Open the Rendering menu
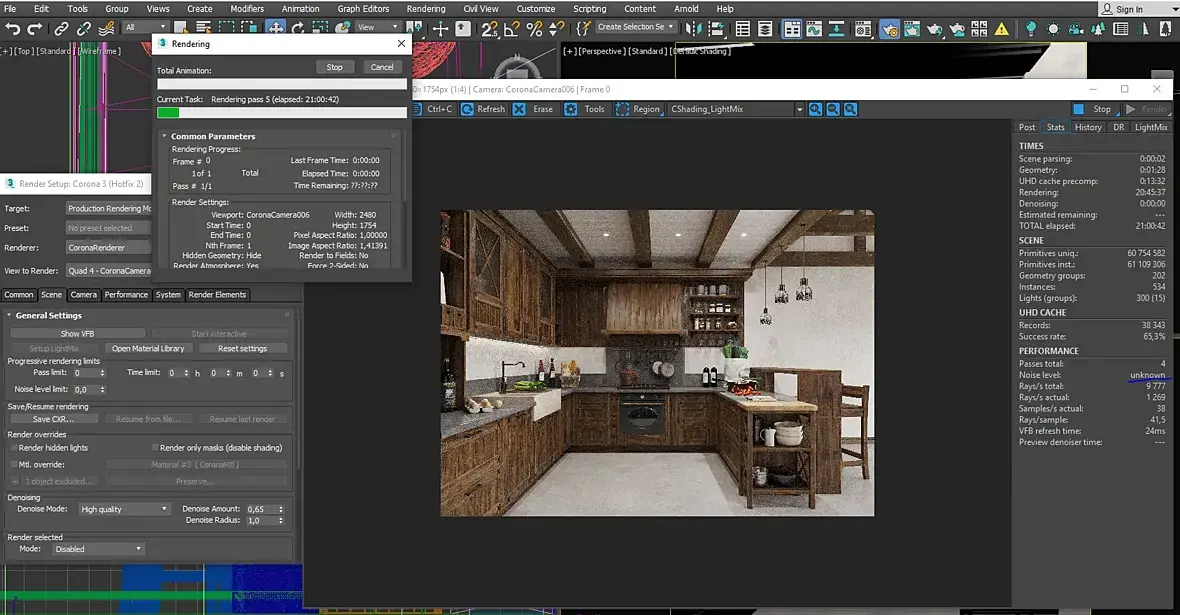This screenshot has width=1180, height=615. pyautogui.click(x=425, y=9)
